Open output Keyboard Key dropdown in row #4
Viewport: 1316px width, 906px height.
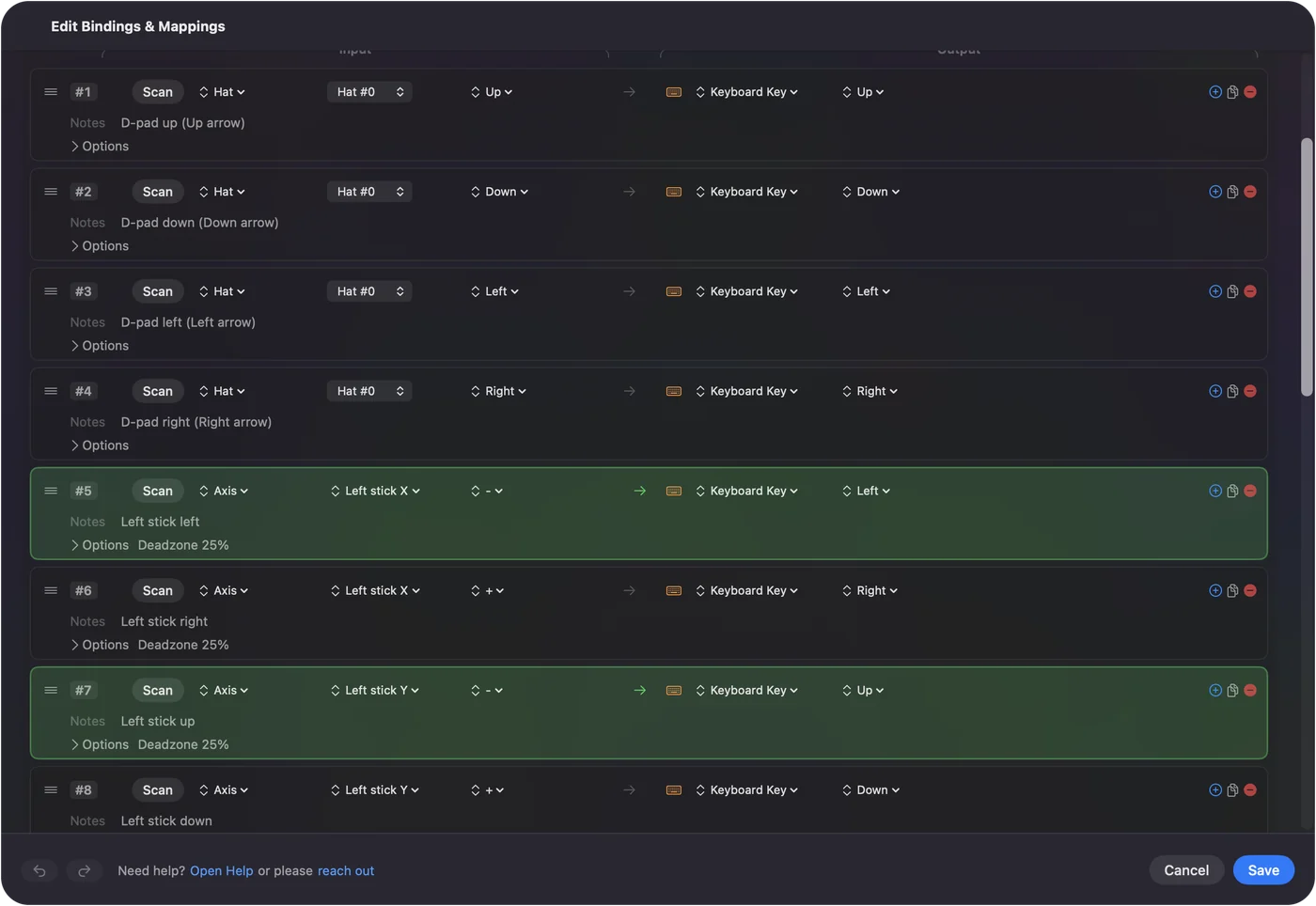(x=747, y=391)
